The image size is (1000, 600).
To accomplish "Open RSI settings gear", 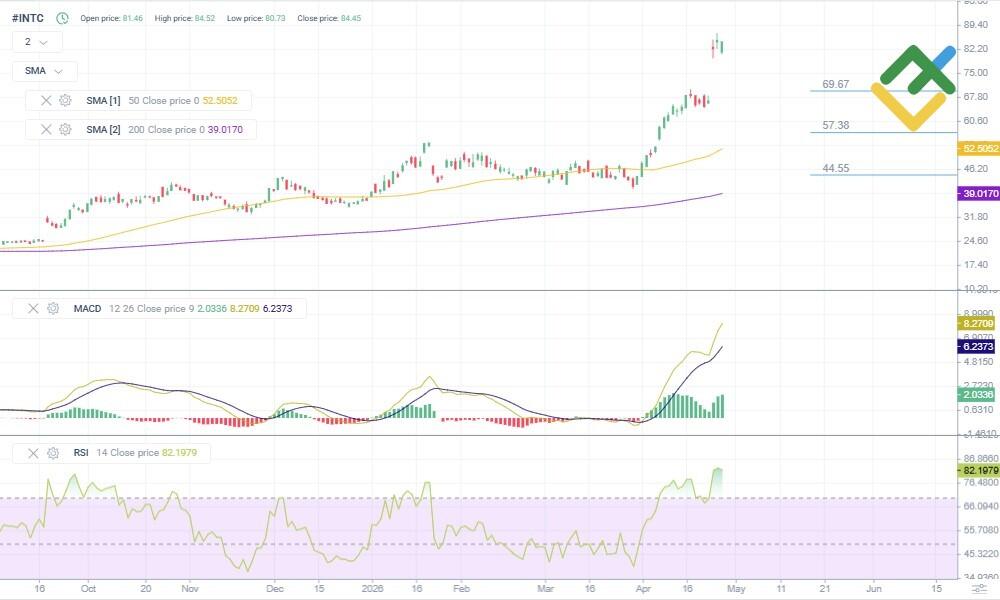I will [x=53, y=453].
